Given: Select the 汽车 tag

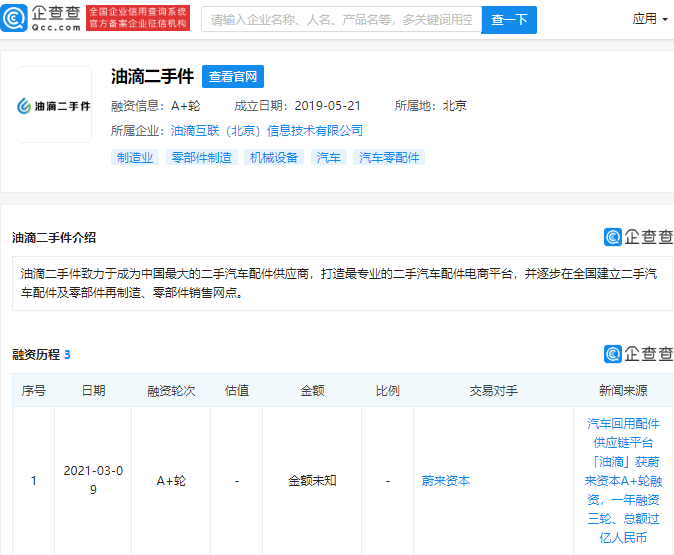Looking at the screenshot, I should click(x=329, y=157).
